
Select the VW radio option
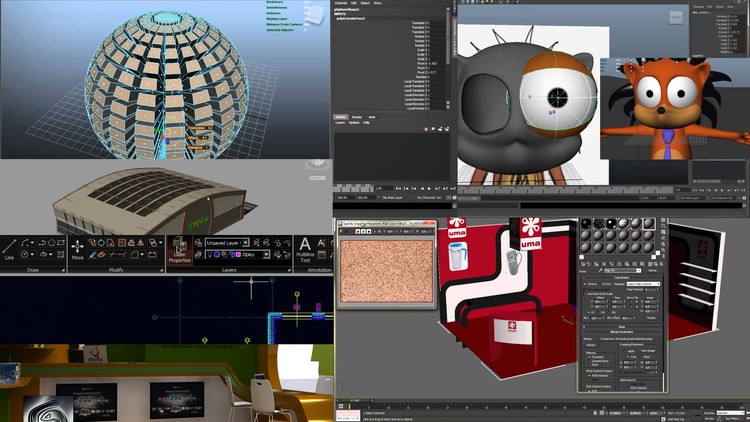(x=598, y=312)
